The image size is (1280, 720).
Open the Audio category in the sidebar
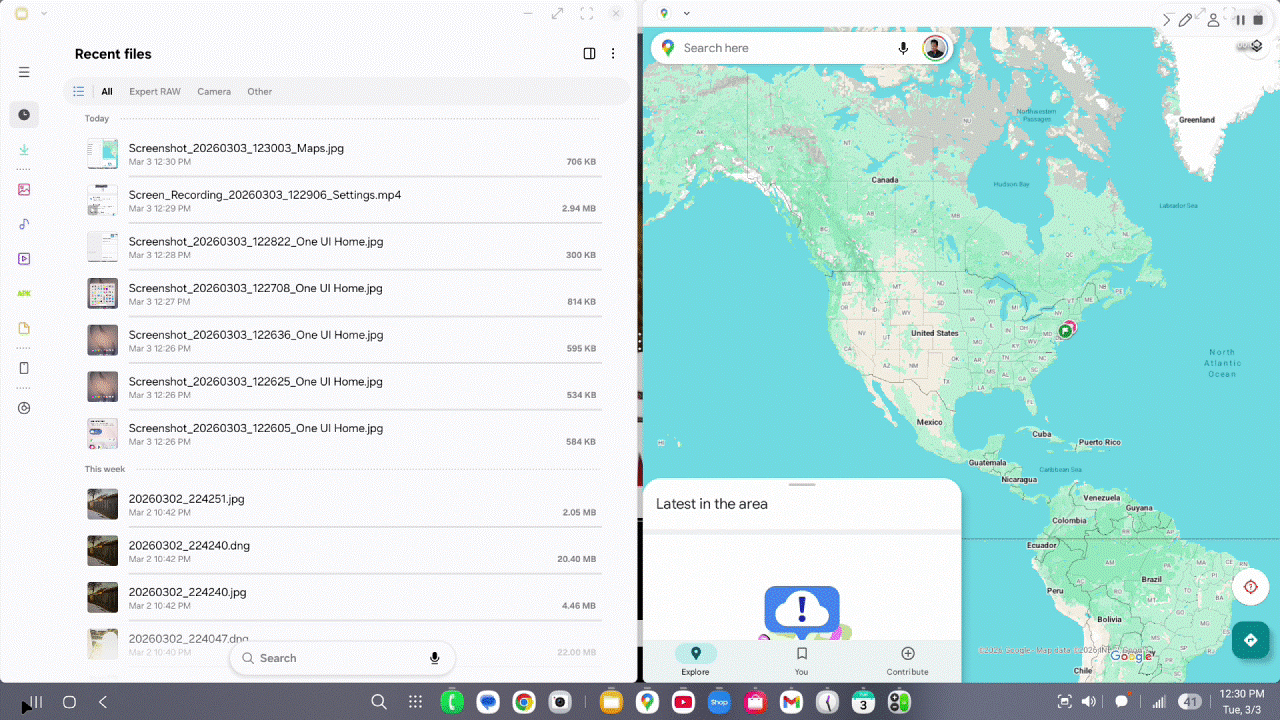pos(23,224)
